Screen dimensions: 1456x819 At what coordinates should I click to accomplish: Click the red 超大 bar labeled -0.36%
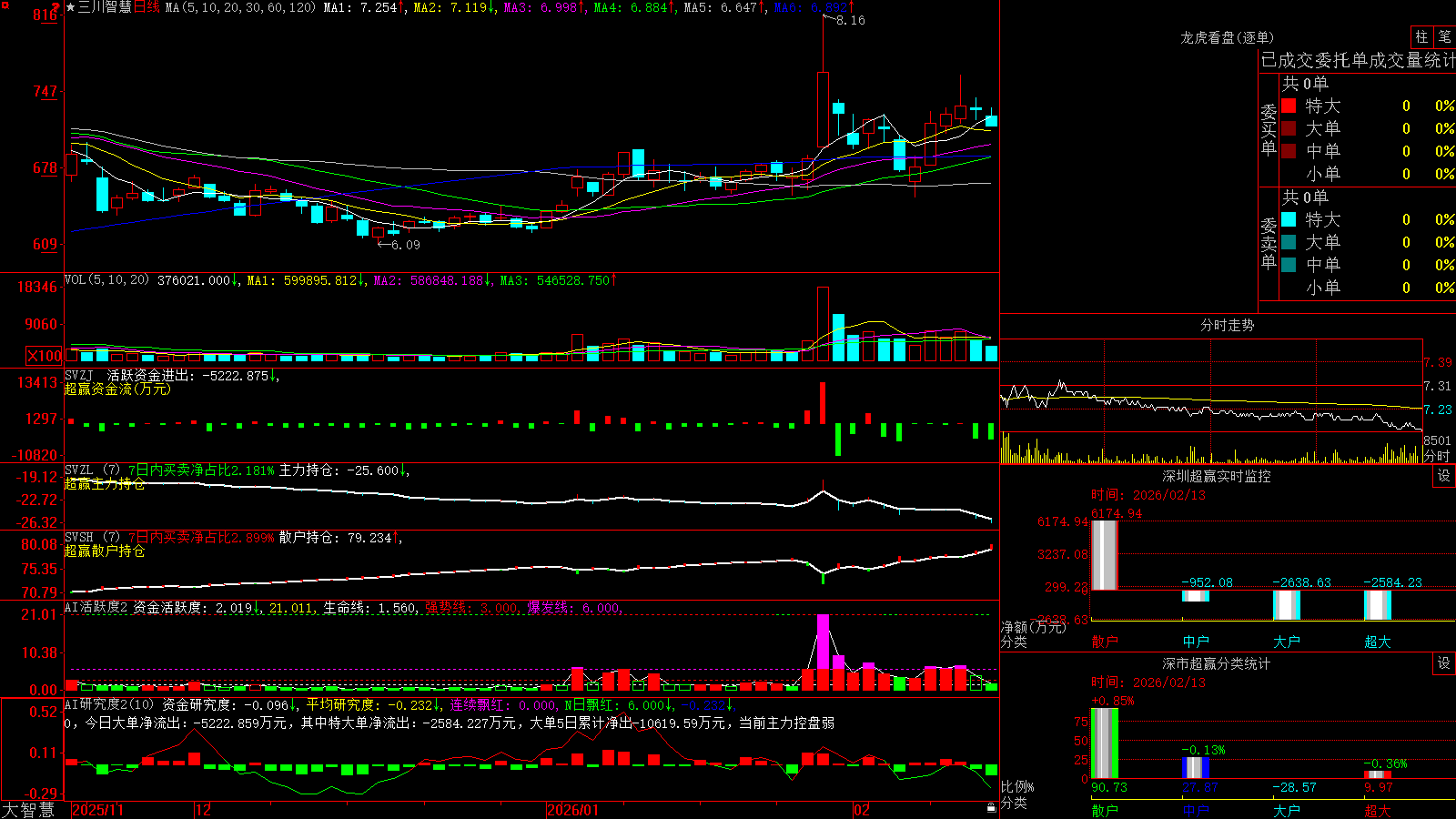click(1378, 774)
